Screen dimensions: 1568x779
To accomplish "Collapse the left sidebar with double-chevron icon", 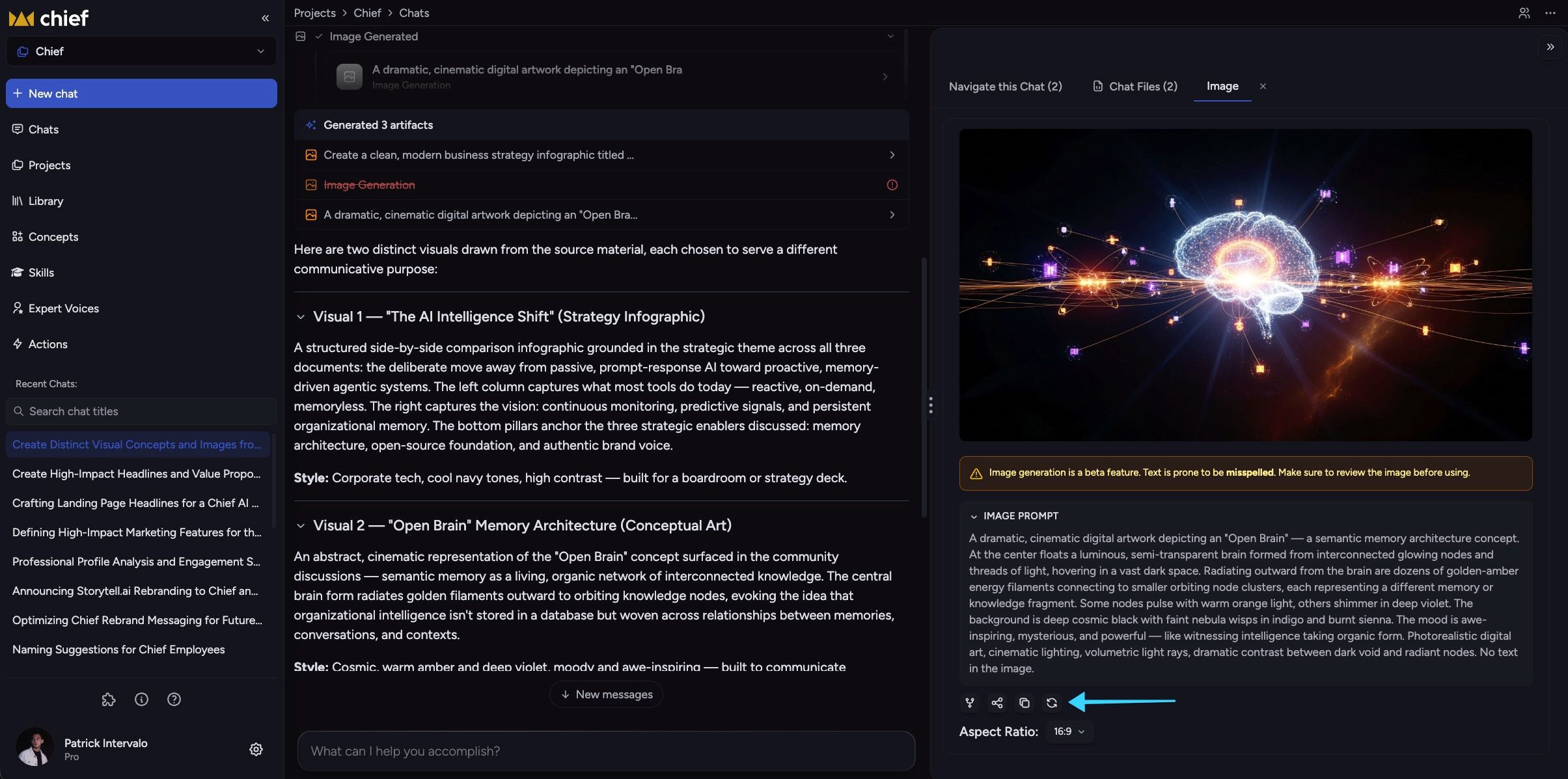I will 265,18.
